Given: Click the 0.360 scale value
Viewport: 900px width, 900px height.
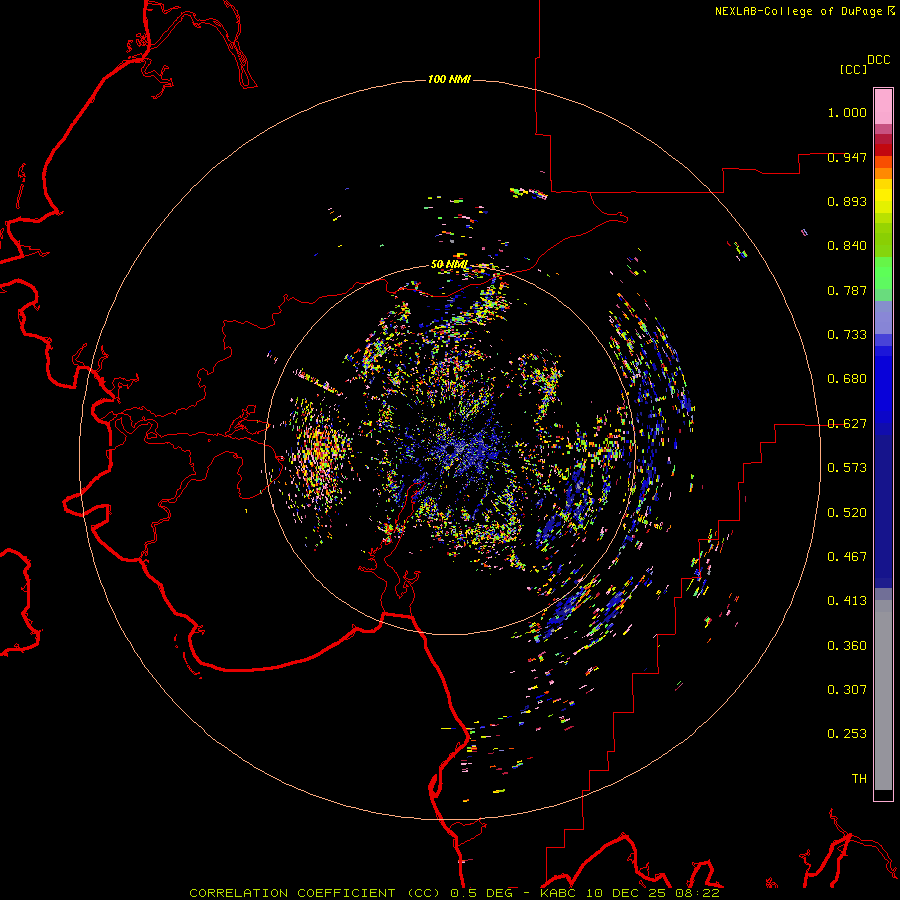Looking at the screenshot, I should pyautogui.click(x=847, y=646).
